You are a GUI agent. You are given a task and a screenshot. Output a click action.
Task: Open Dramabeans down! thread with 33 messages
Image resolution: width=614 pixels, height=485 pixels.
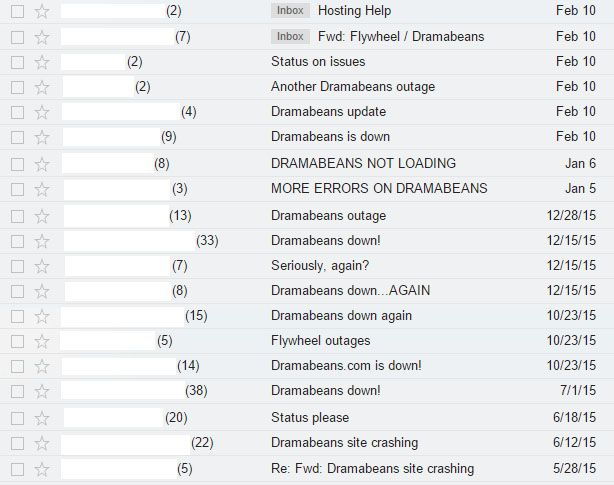pos(326,240)
